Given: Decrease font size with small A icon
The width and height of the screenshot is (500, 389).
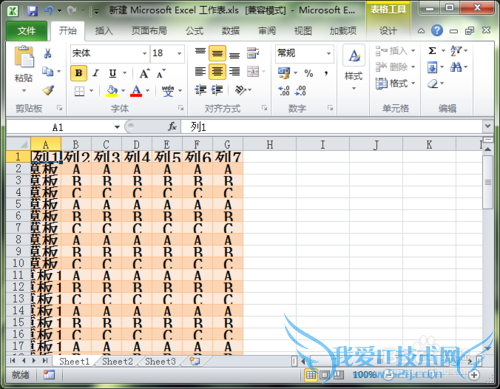Looking at the screenshot, I should click(x=161, y=74).
